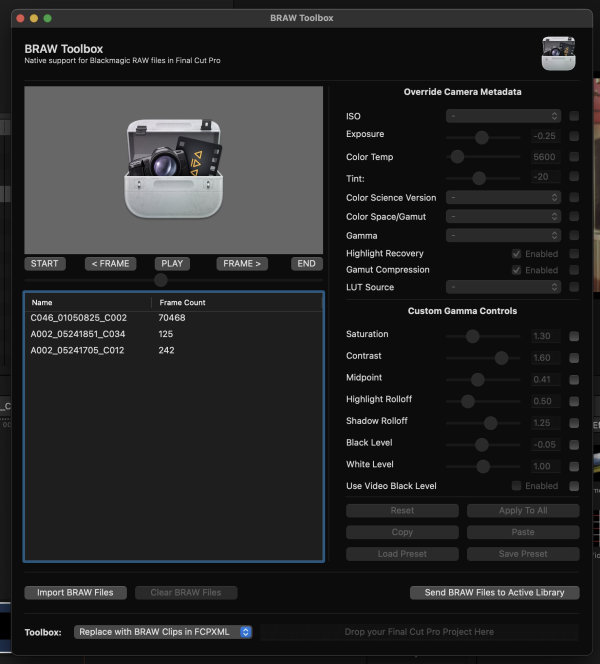Enable the Color Science Version override checkbox
Image resolution: width=600 pixels, height=664 pixels.
pos(574,197)
